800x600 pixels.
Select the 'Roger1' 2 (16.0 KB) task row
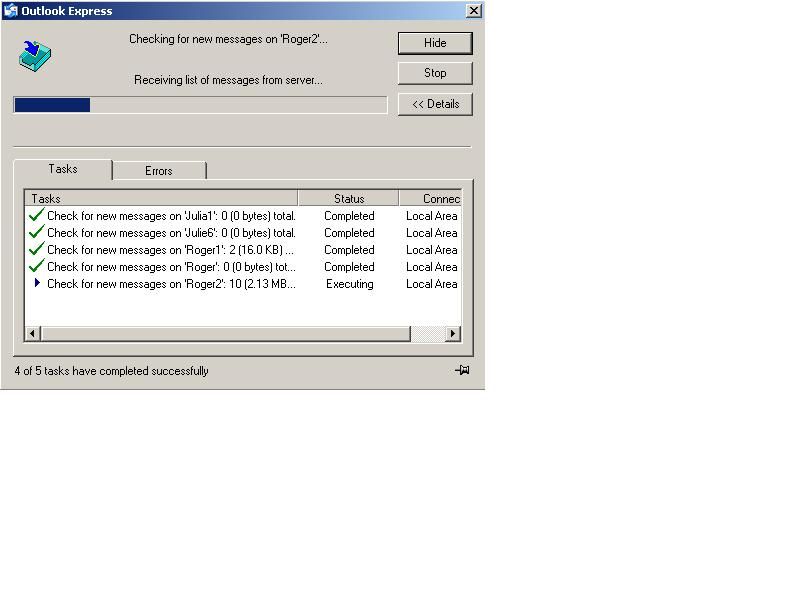243,250
